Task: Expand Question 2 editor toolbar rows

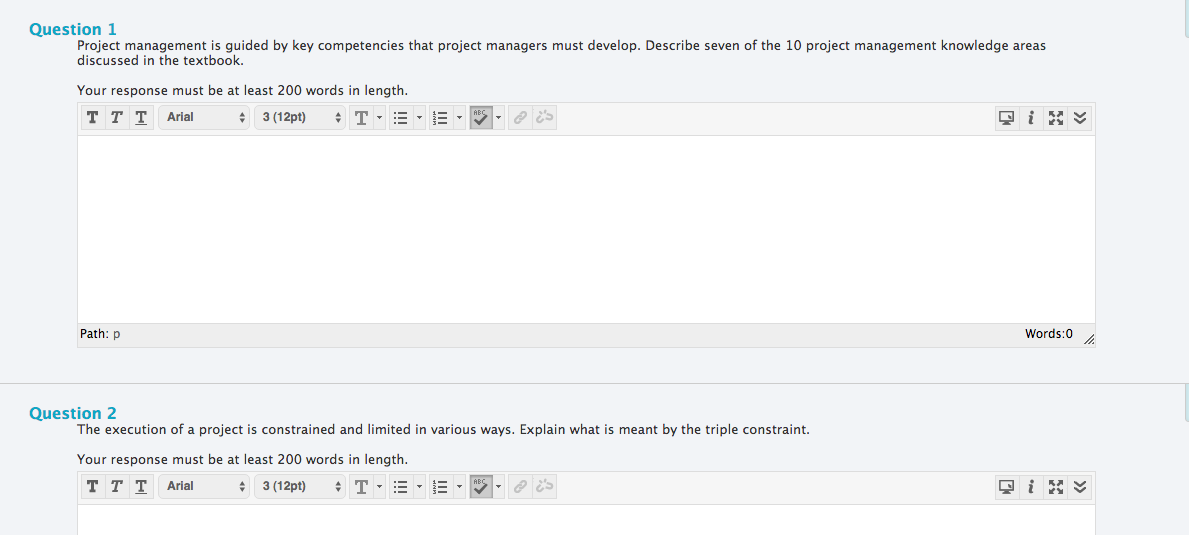Action: tap(1079, 487)
